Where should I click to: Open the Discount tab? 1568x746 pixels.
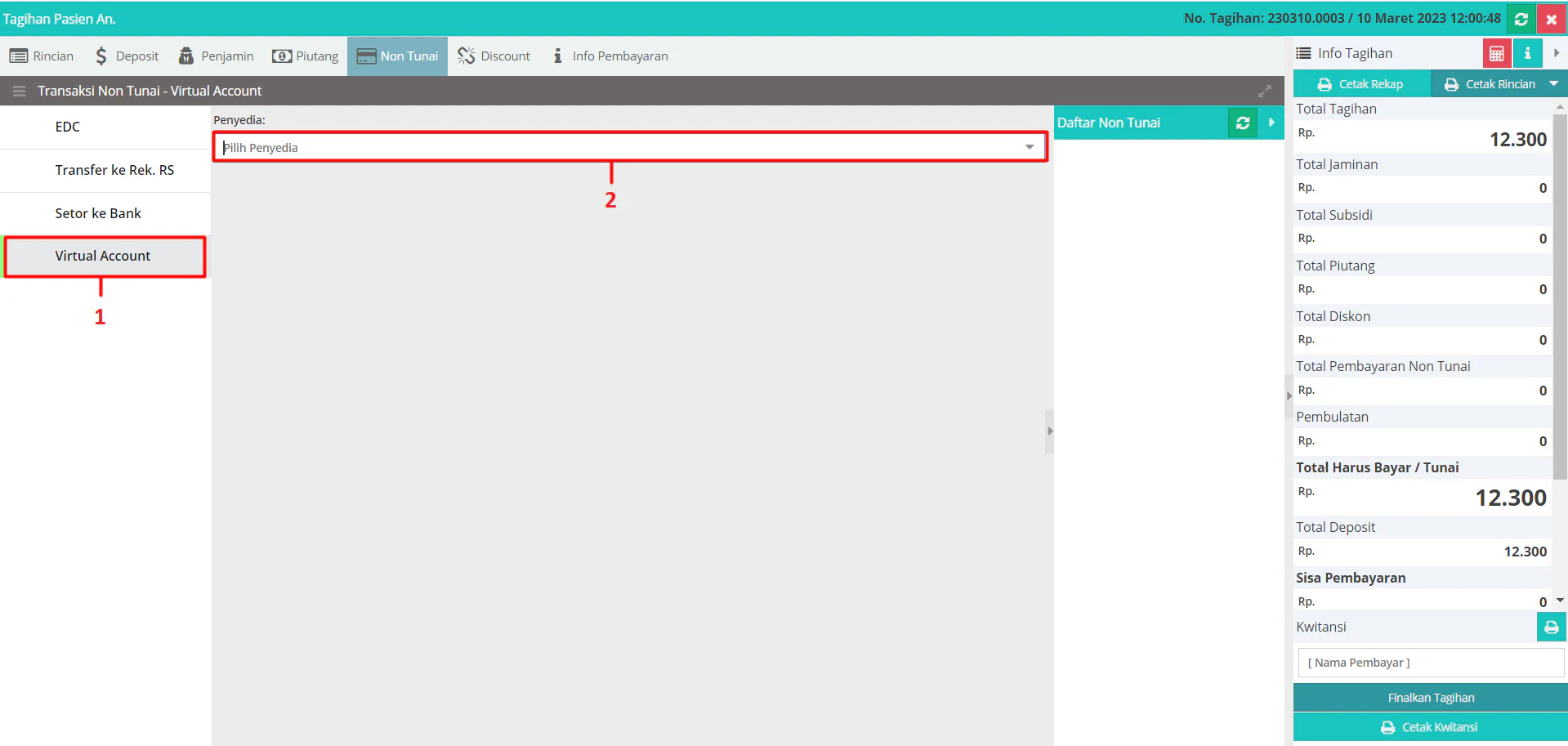tap(494, 56)
